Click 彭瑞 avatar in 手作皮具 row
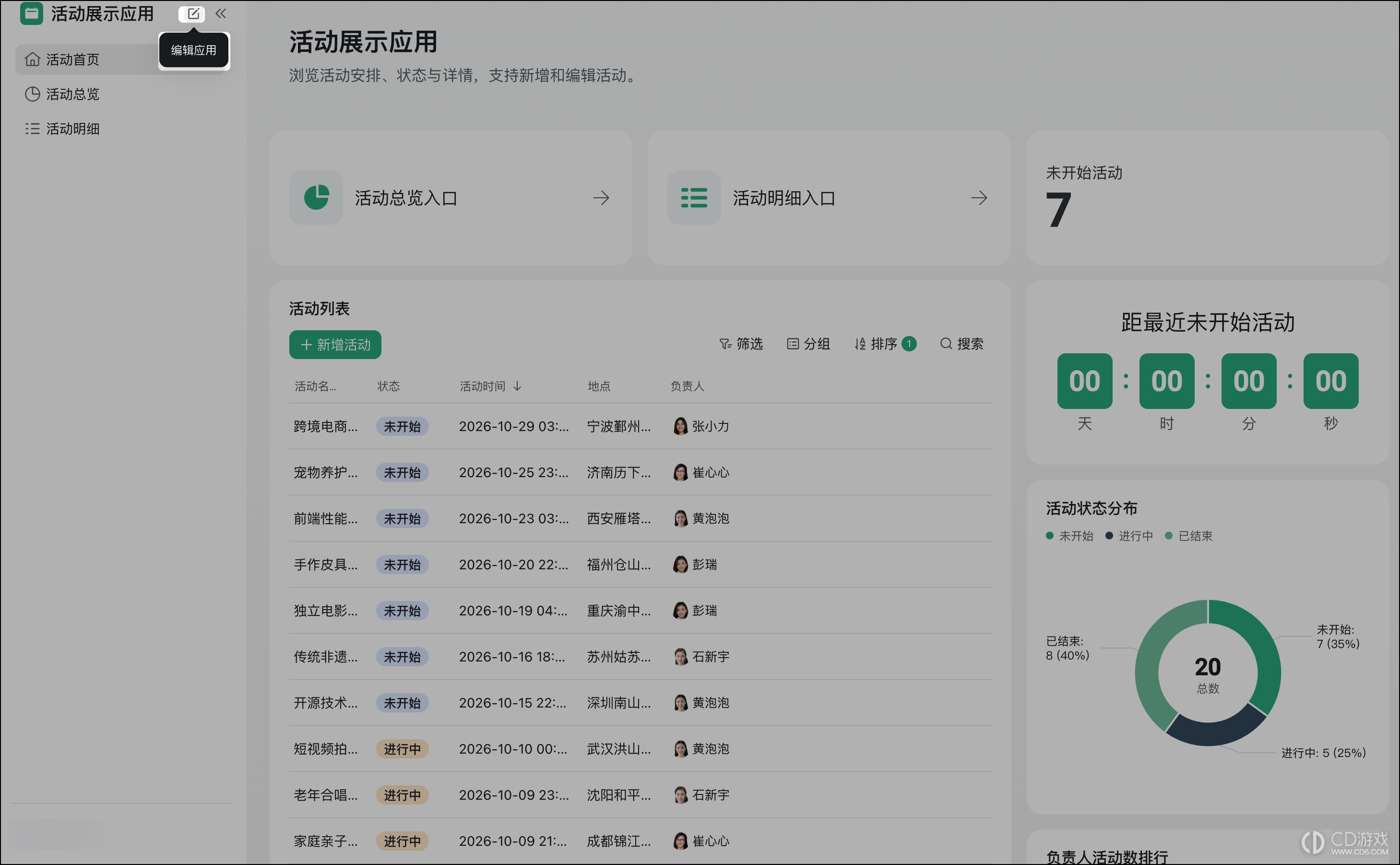The image size is (1400, 865). tap(680, 565)
